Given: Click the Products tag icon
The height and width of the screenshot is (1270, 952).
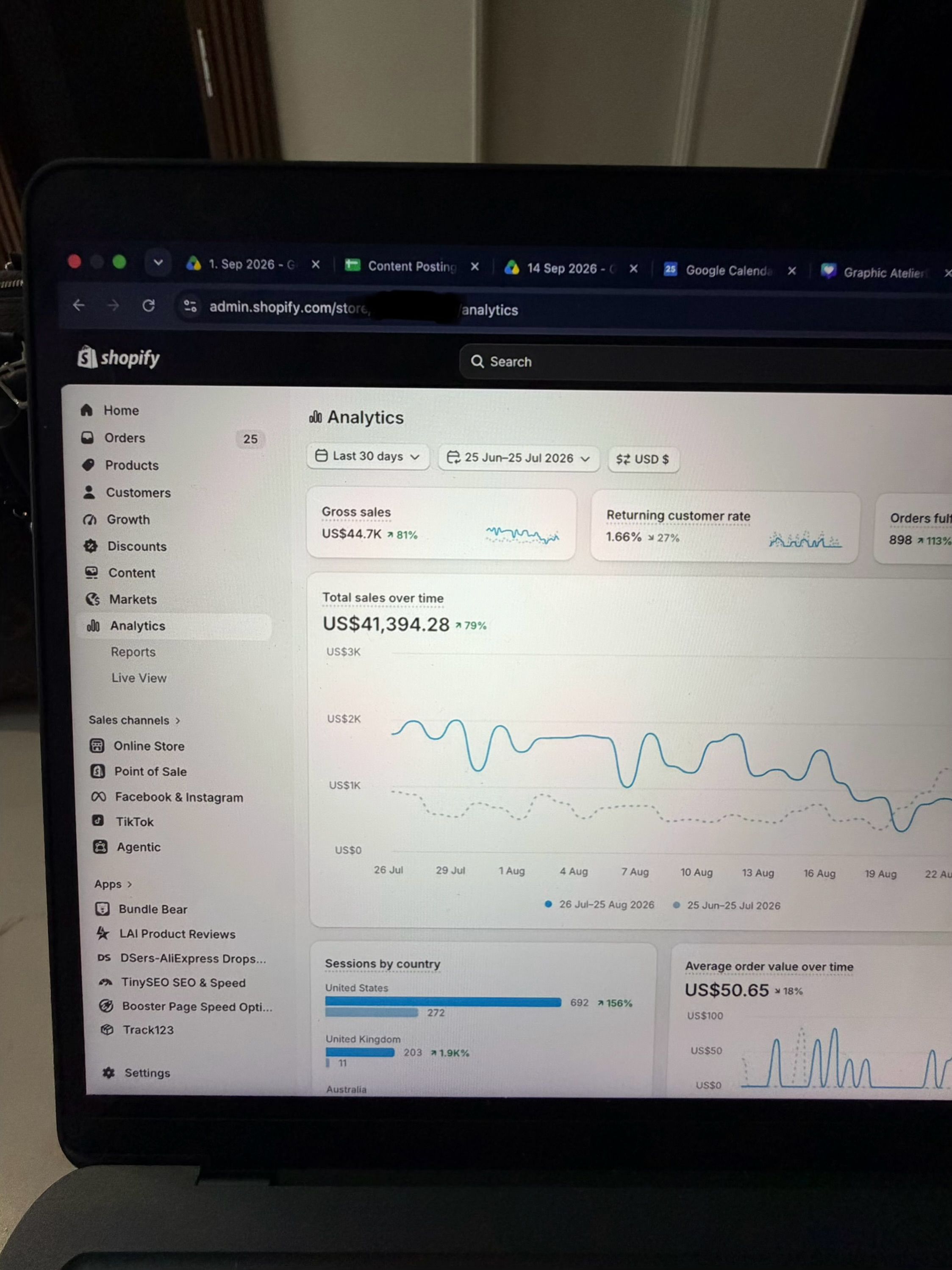Looking at the screenshot, I should (89, 465).
